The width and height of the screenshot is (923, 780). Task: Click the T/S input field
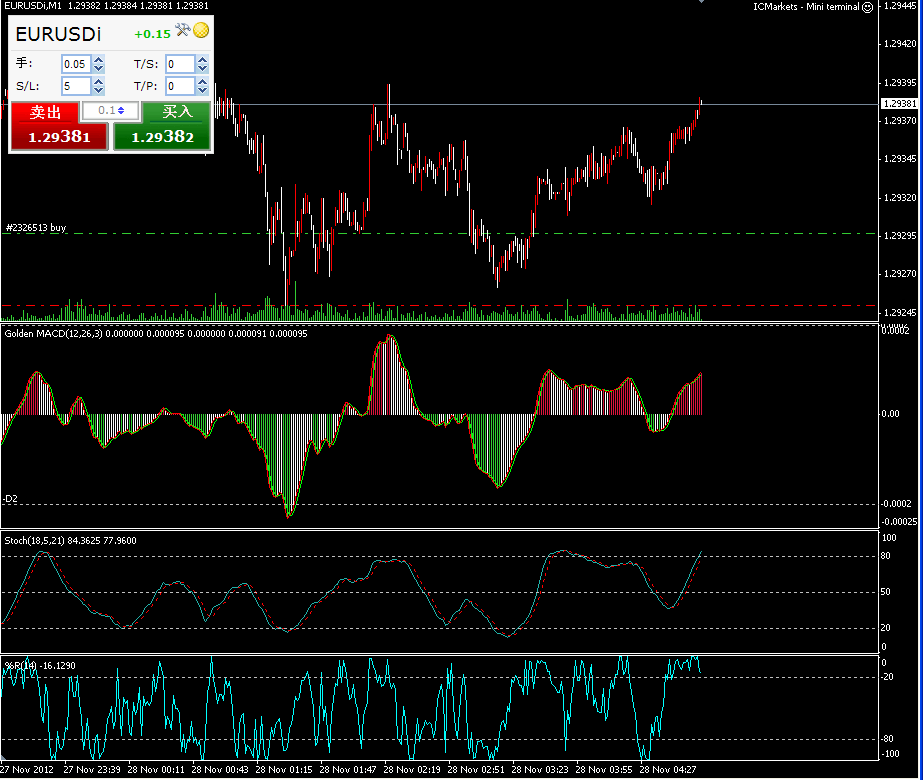point(180,64)
